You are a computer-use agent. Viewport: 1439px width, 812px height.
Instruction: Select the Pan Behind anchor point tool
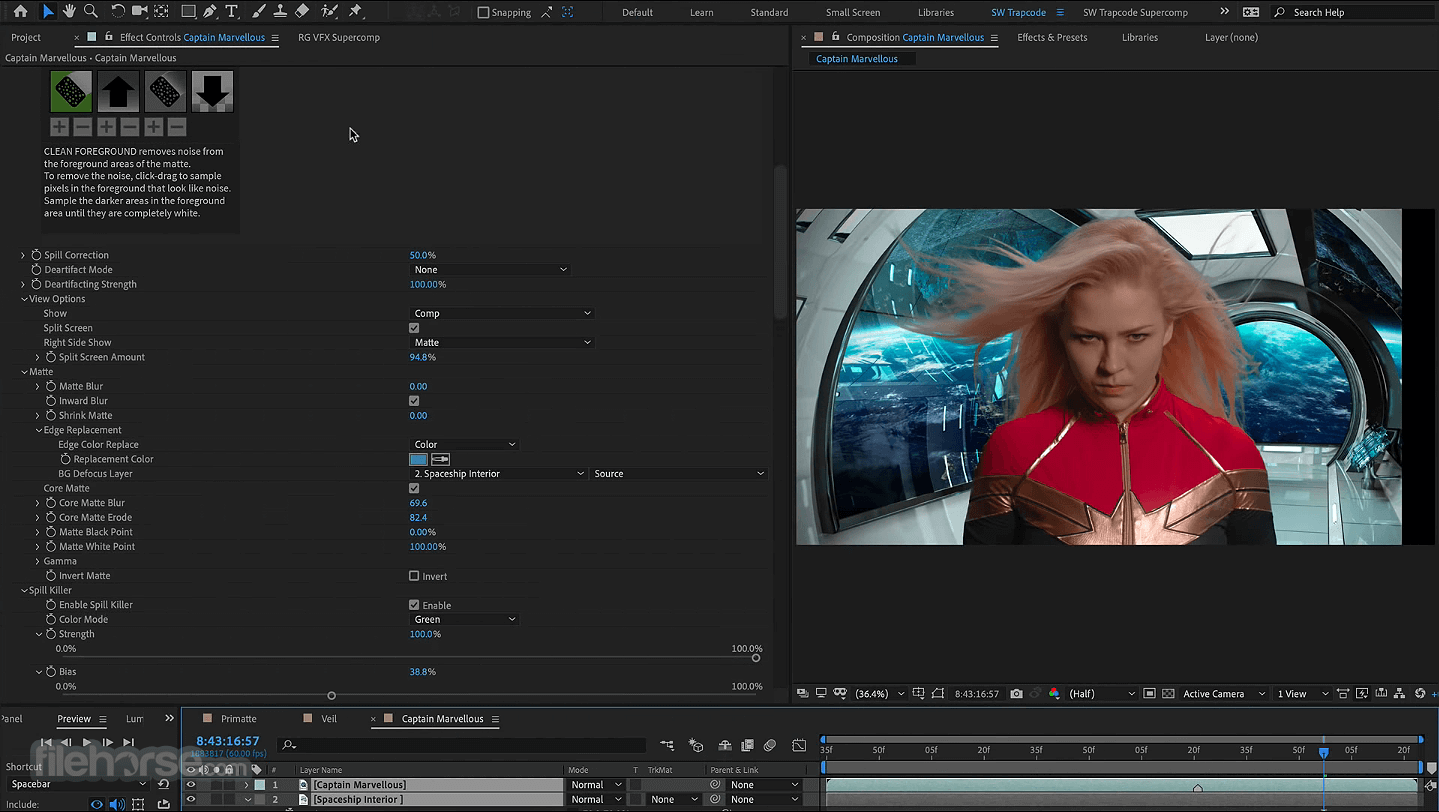[x=161, y=12]
